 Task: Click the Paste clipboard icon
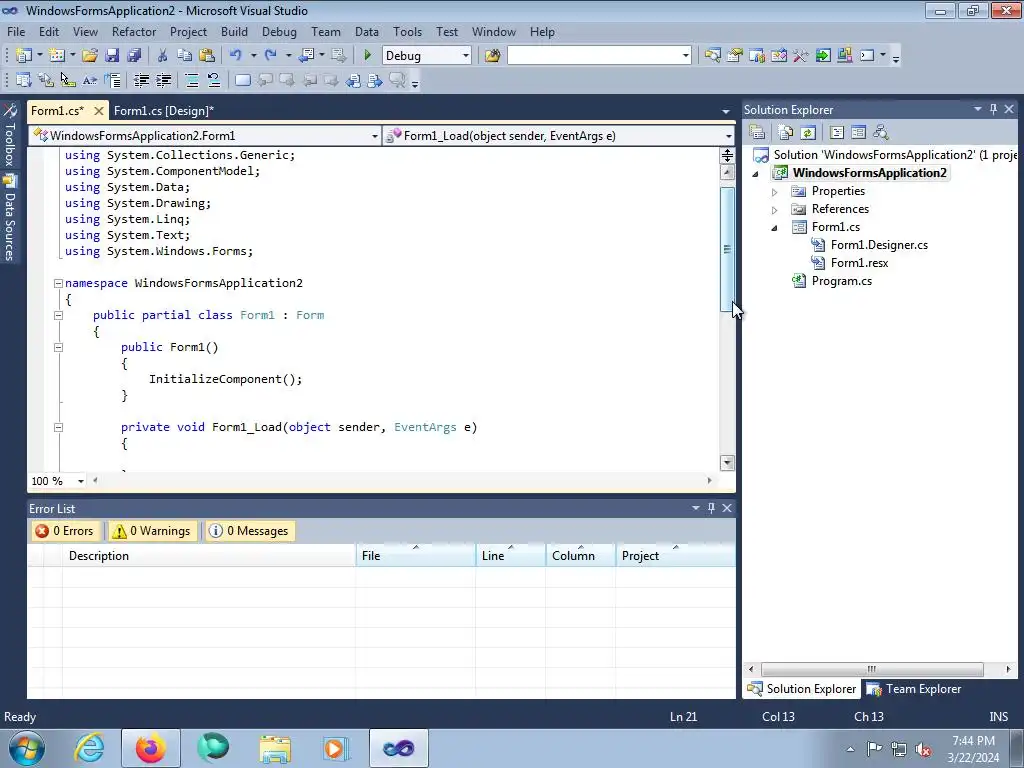[207, 56]
